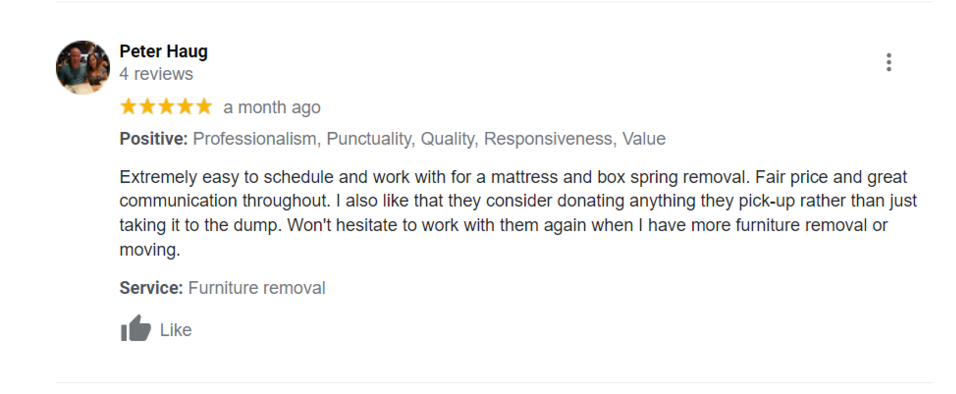The image size is (956, 394).
Task: Open the Peter Haug reviewer name link
Action: 163,51
